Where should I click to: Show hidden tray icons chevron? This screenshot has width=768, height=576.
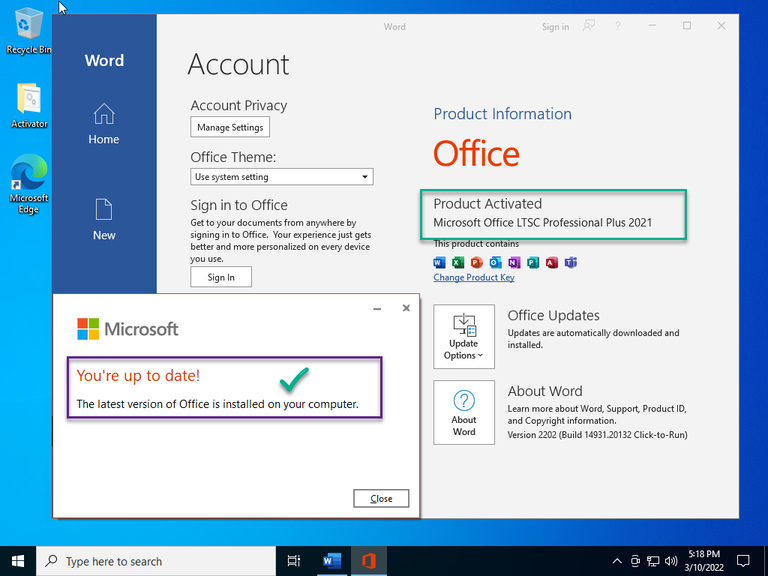pyautogui.click(x=617, y=561)
